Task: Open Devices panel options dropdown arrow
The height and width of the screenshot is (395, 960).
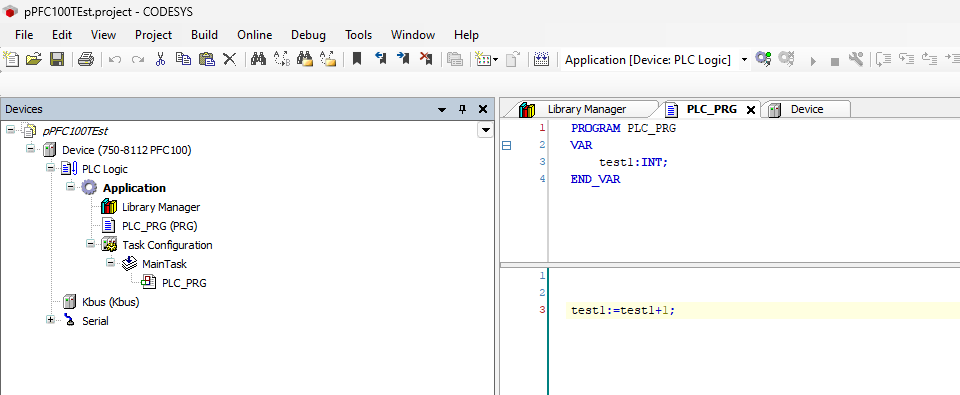Action: coord(442,110)
